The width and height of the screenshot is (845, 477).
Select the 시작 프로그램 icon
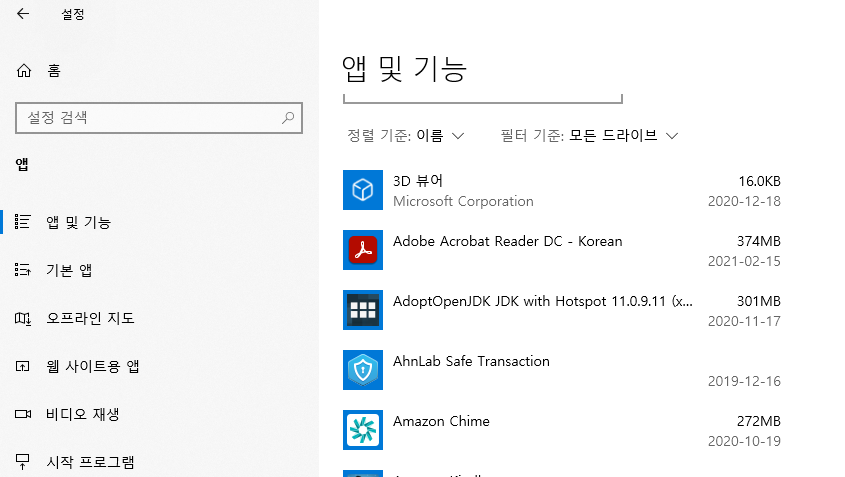click(23, 461)
